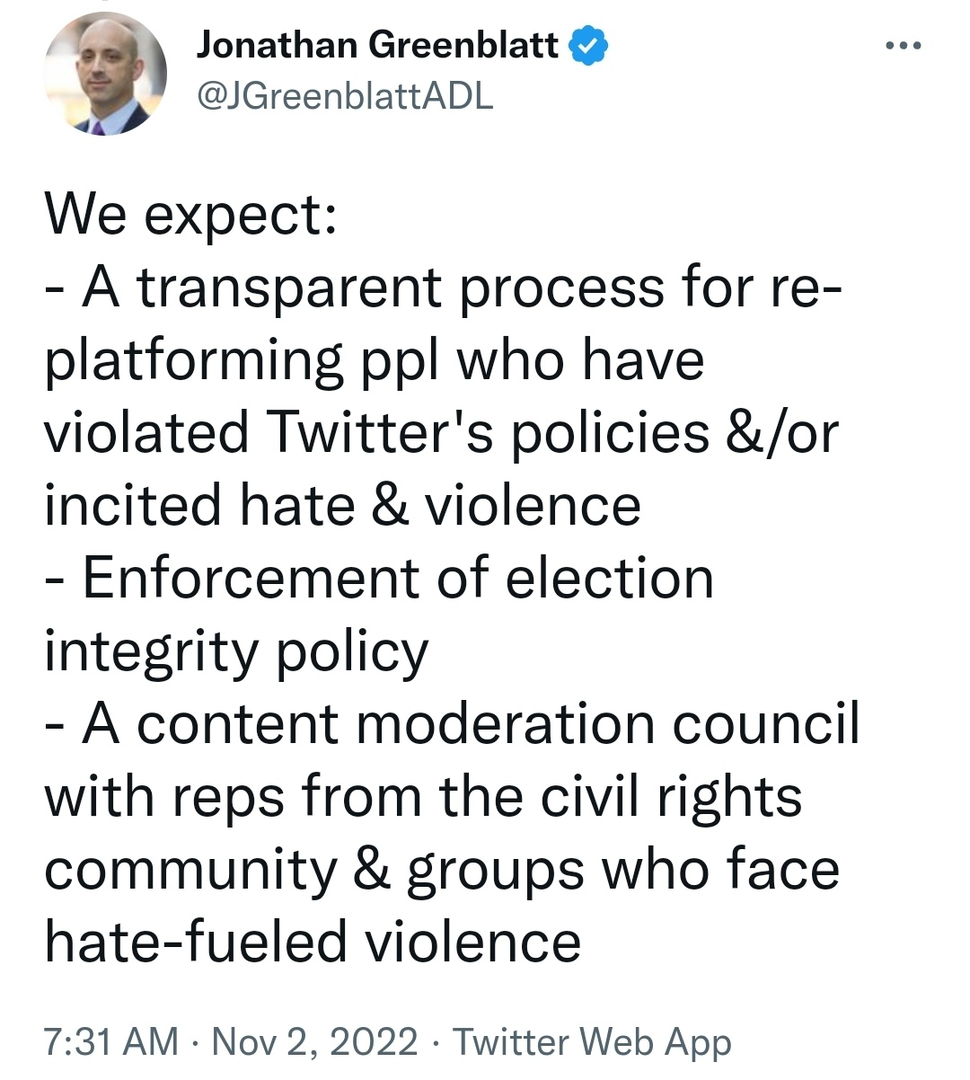Click the "Enforcement of election" bullet line
This screenshot has height=1080, width=970.
[x=380, y=578]
